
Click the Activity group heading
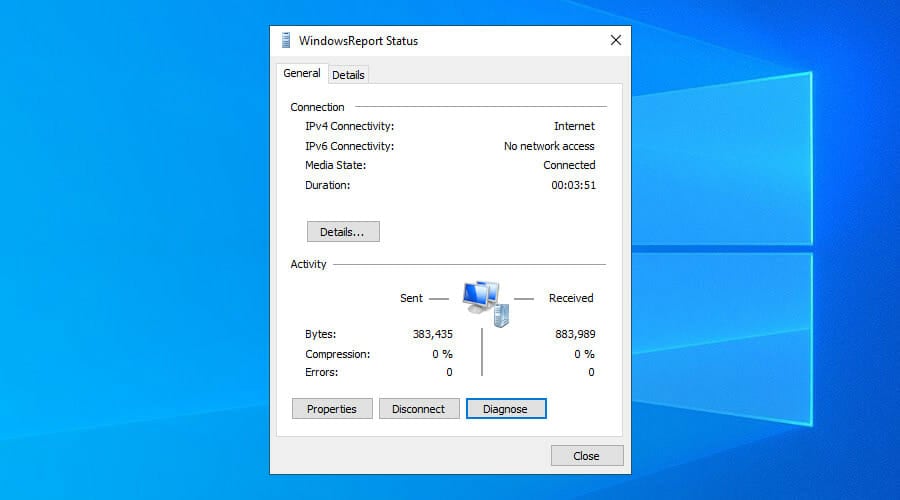pyautogui.click(x=308, y=264)
